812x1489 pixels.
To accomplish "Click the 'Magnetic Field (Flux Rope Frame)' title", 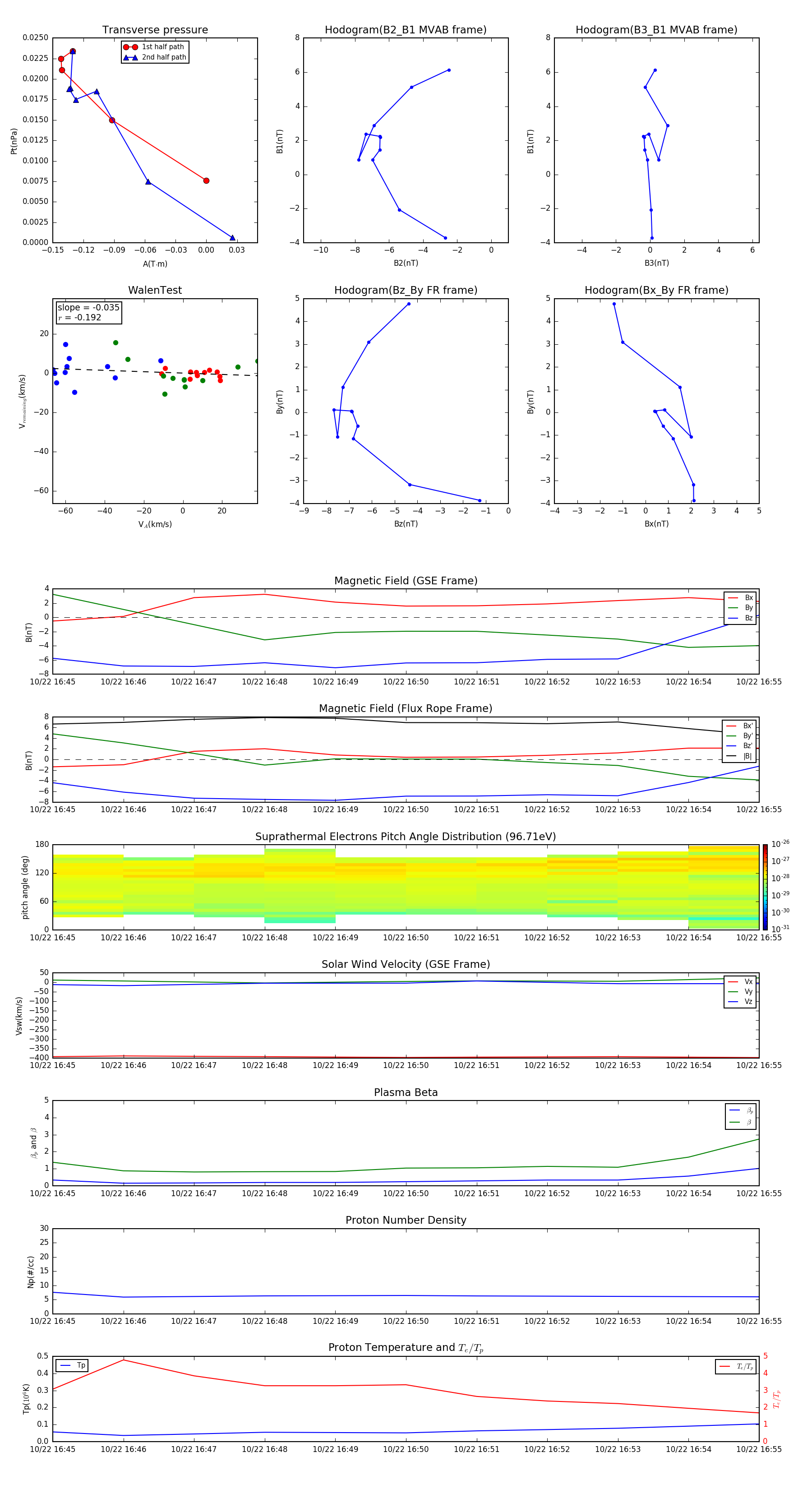I will [x=406, y=709].
